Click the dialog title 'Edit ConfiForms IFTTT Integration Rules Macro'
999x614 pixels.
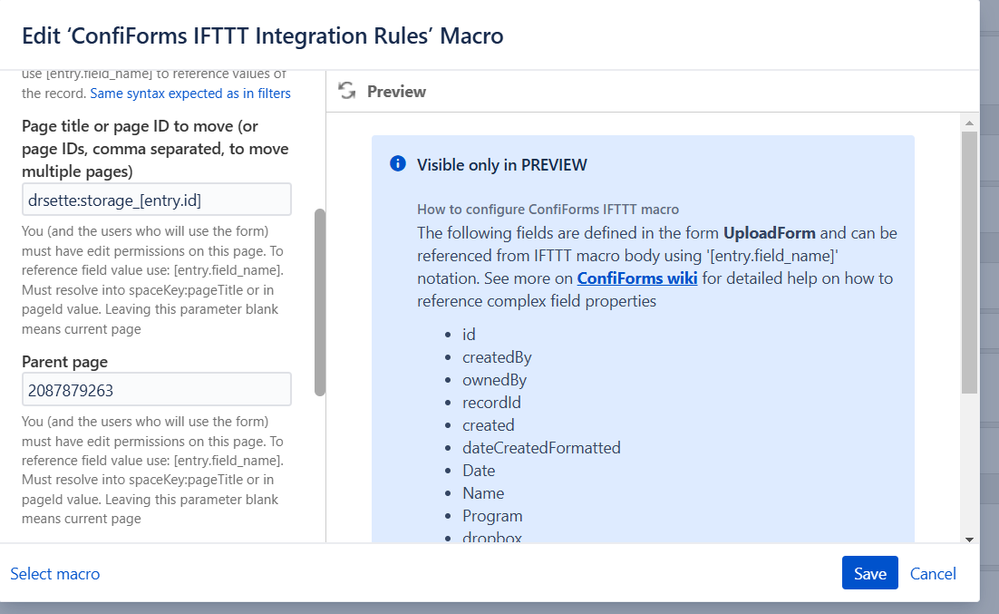tap(262, 36)
